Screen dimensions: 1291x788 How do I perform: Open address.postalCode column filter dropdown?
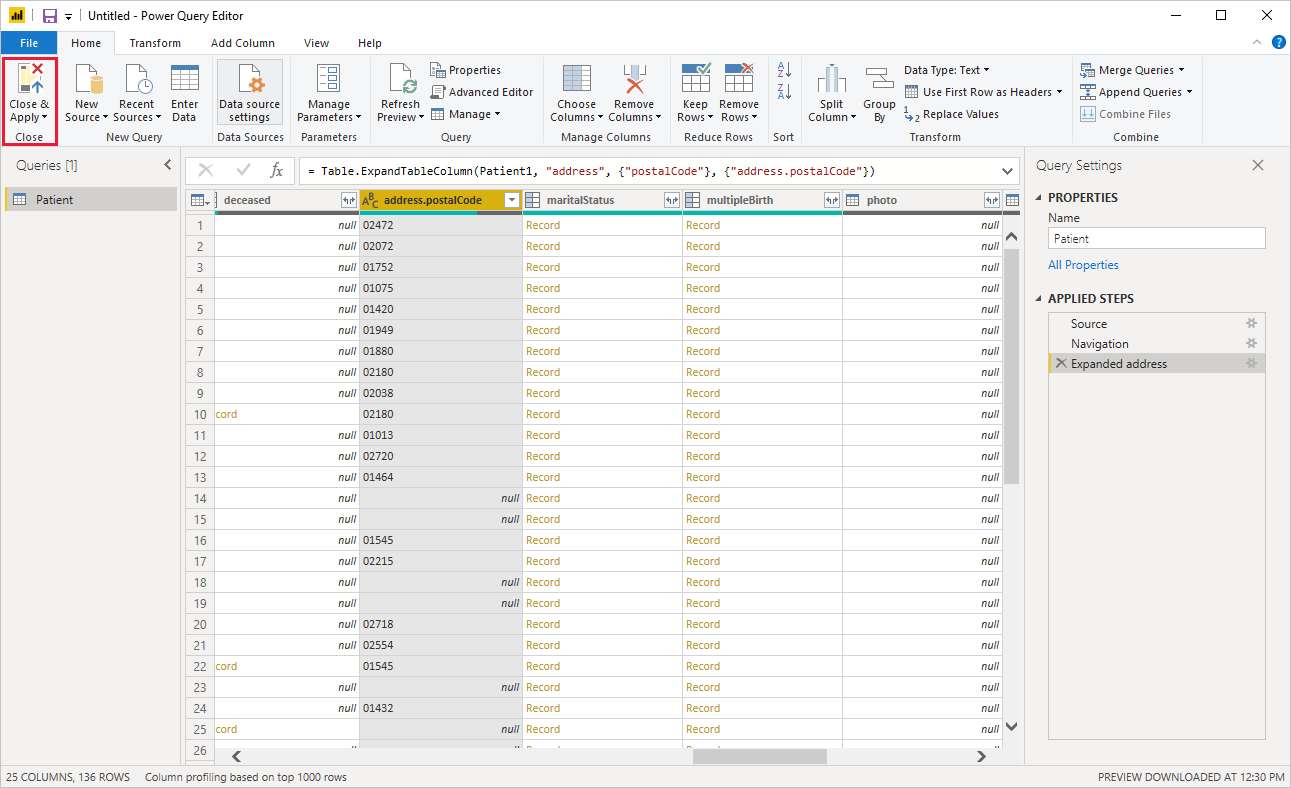[x=512, y=201]
